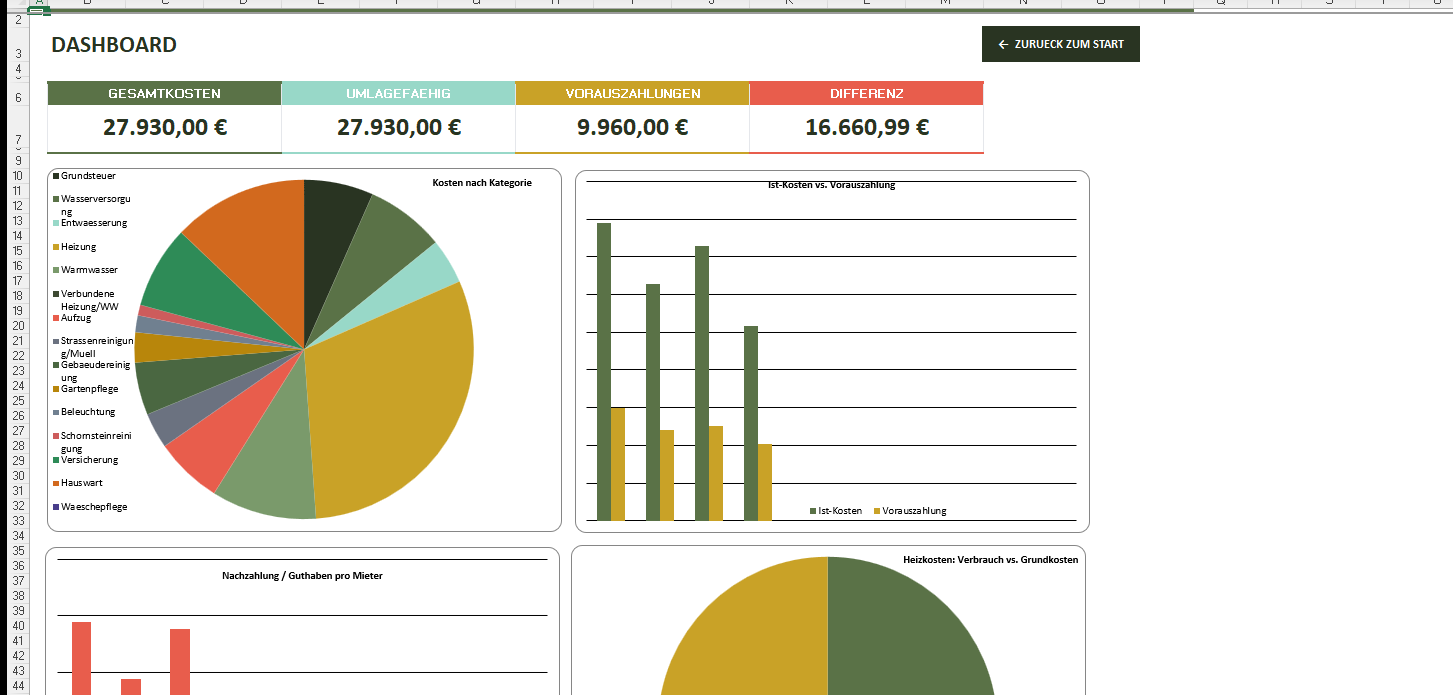Select the 'Nachzahlung / Guthaben pro Mieter' chart title
This screenshot has width=1453, height=695.
[302, 576]
